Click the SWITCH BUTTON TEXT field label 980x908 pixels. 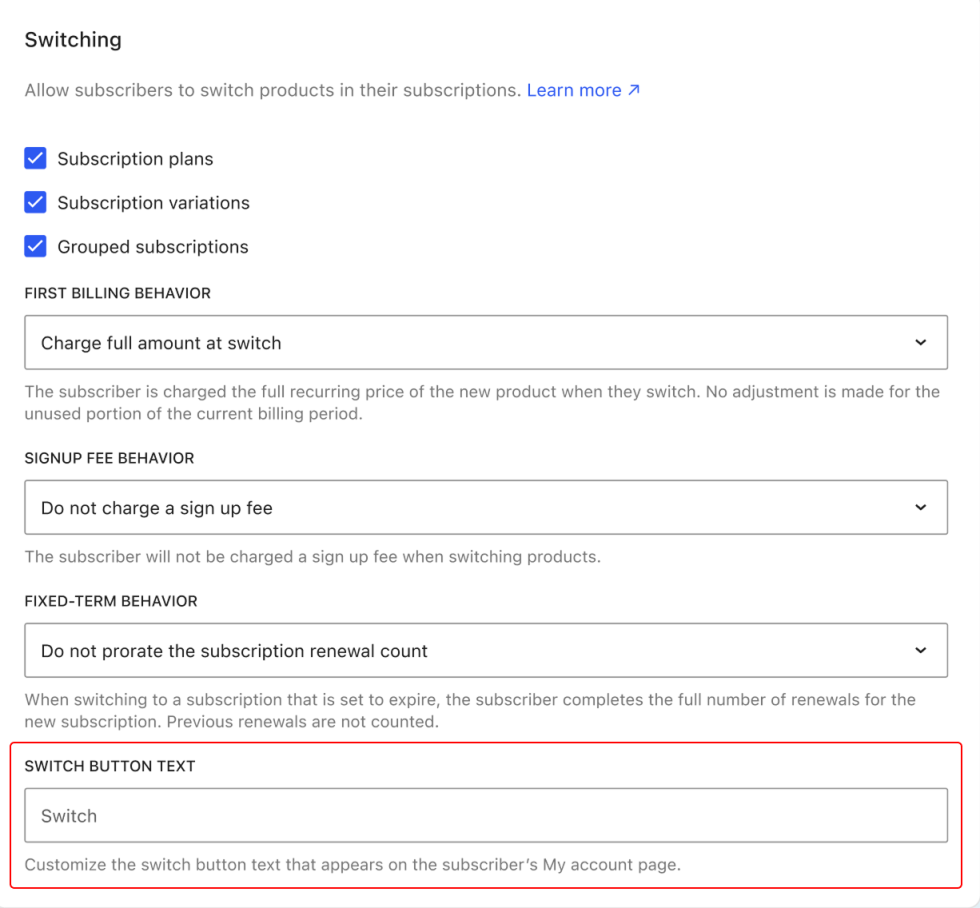(x=110, y=766)
